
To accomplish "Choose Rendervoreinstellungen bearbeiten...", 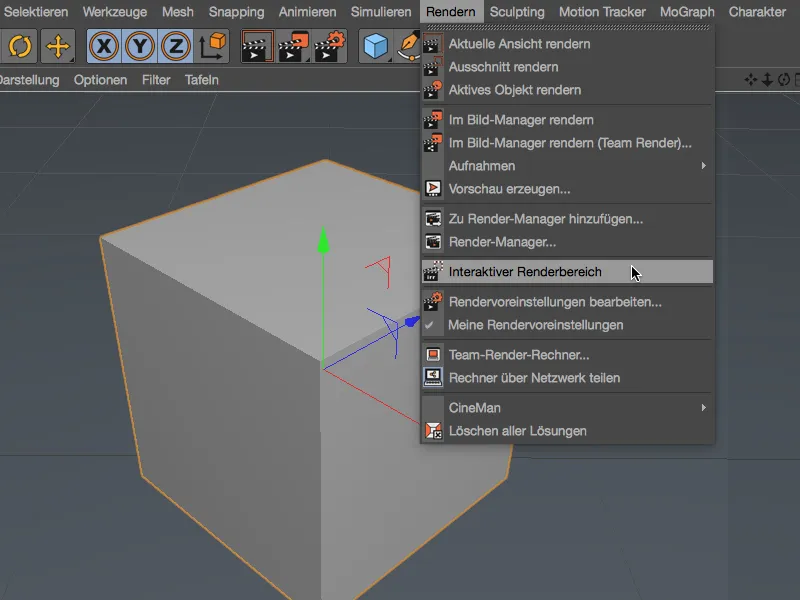I will click(567, 302).
